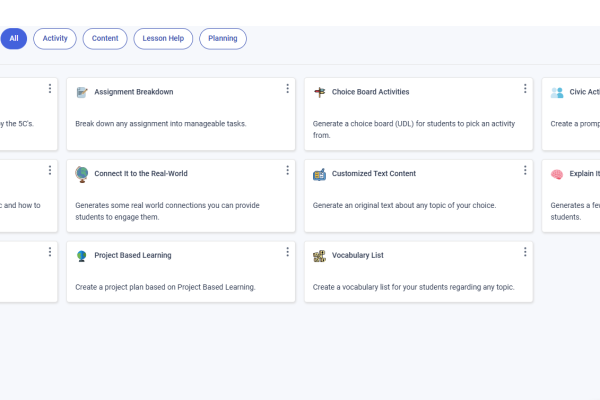600x400 pixels.
Task: Click the Assignment Breakdown notepad icon
Action: point(82,92)
